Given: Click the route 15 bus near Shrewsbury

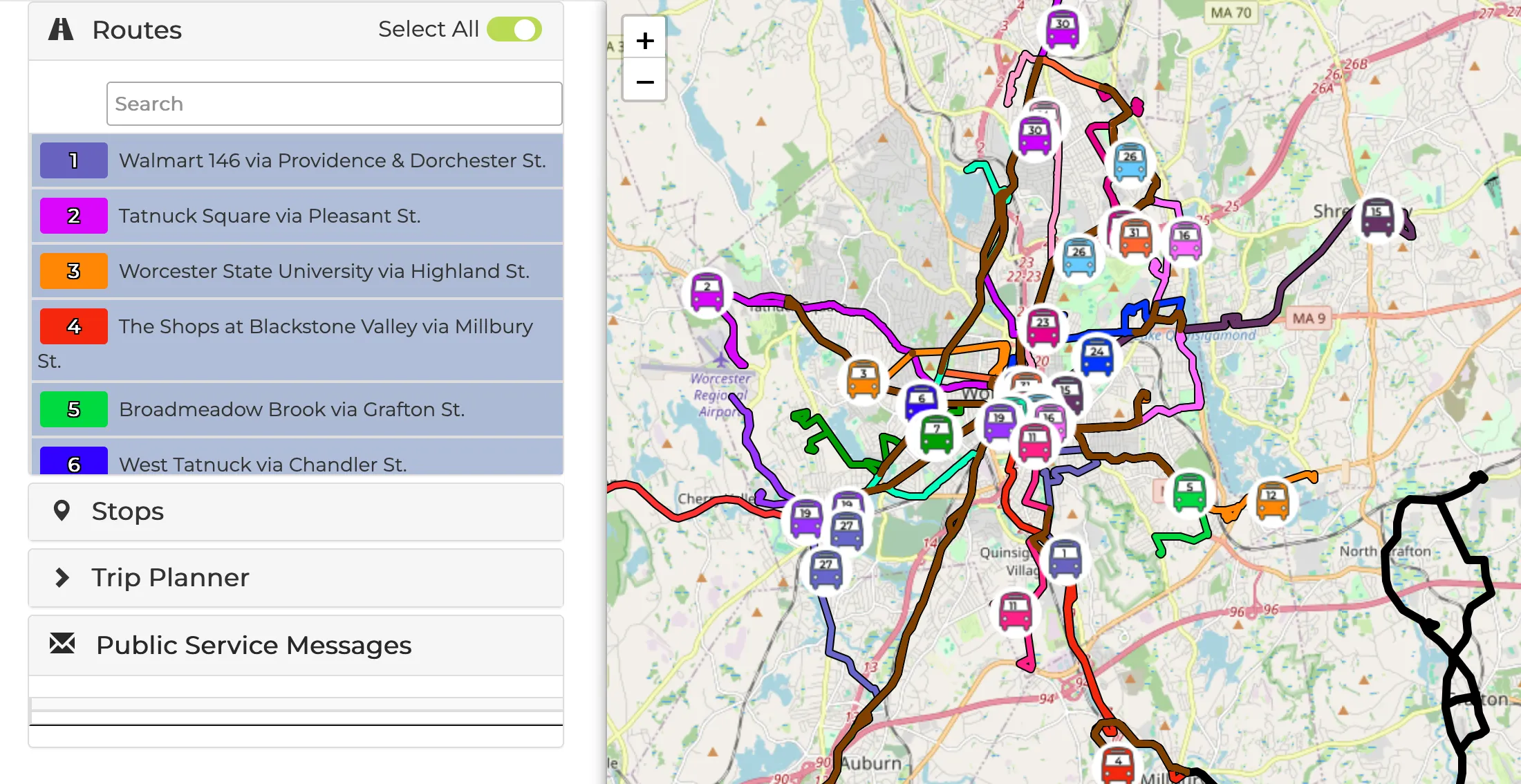Looking at the screenshot, I should pyautogui.click(x=1377, y=217).
